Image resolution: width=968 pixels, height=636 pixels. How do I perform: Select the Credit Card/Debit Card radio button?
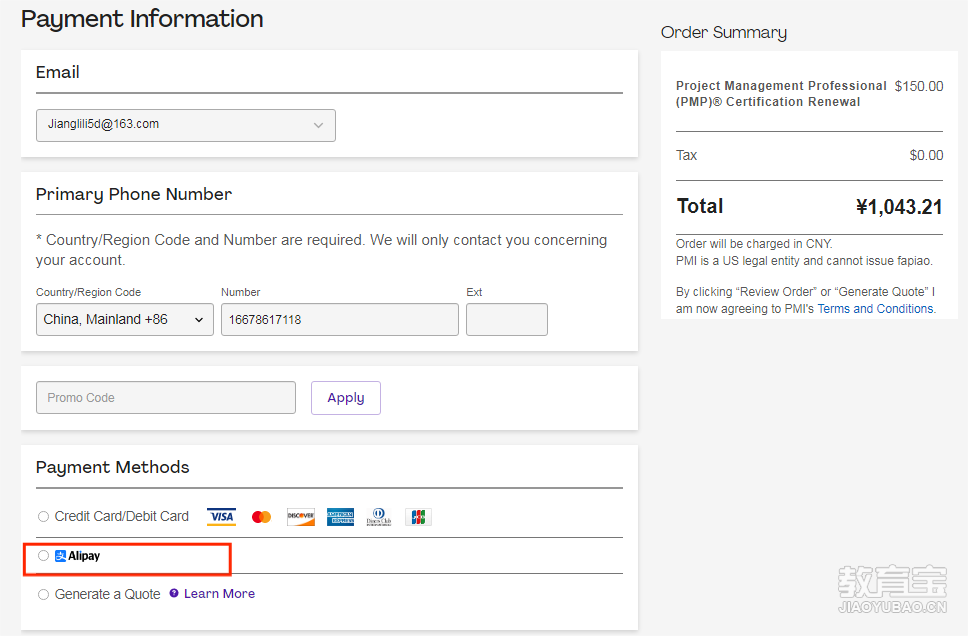coord(43,516)
